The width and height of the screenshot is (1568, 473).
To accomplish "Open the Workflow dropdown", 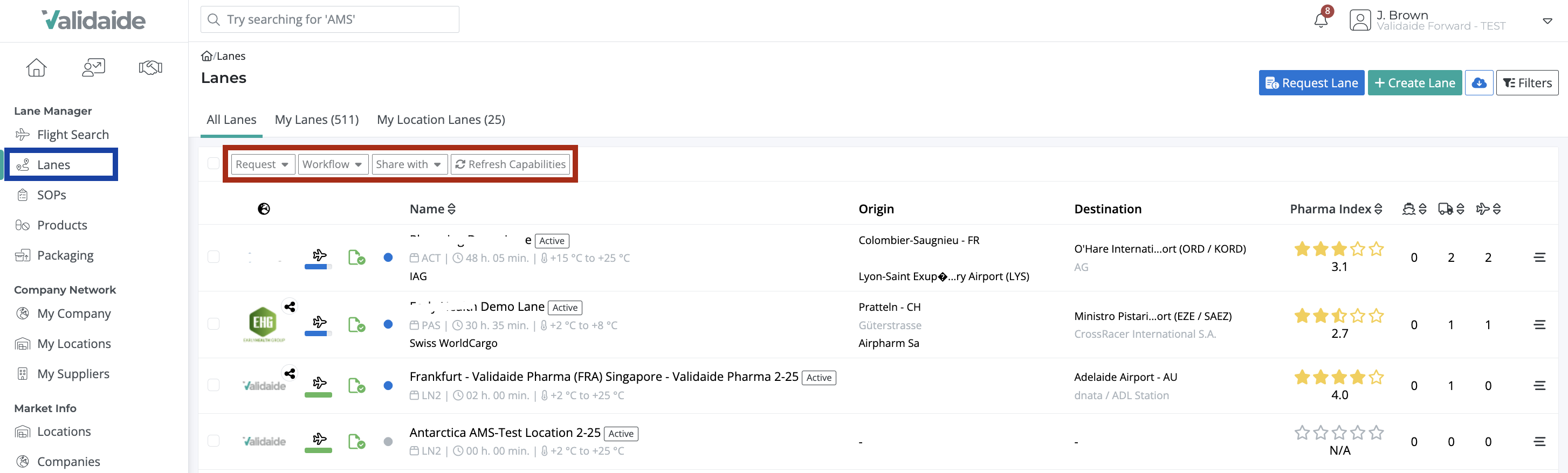I will 333,164.
